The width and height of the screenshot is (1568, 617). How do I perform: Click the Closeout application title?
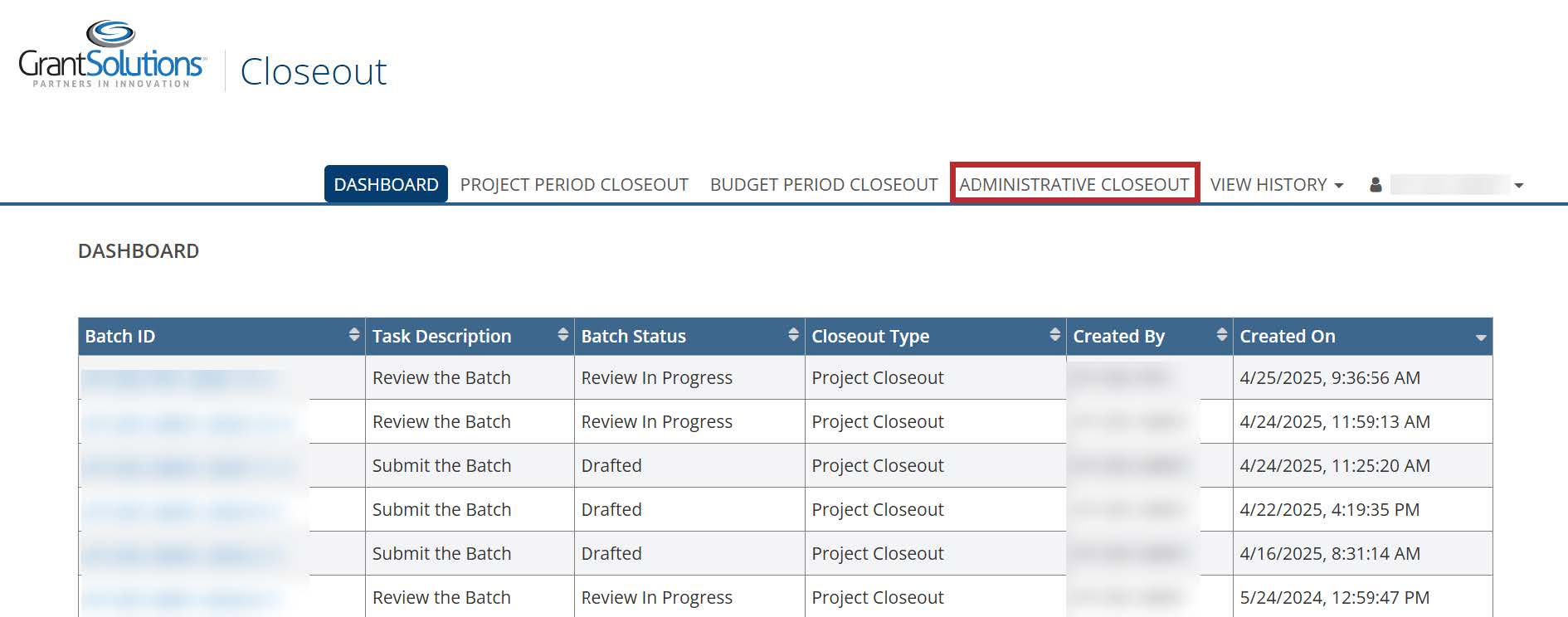pos(314,72)
